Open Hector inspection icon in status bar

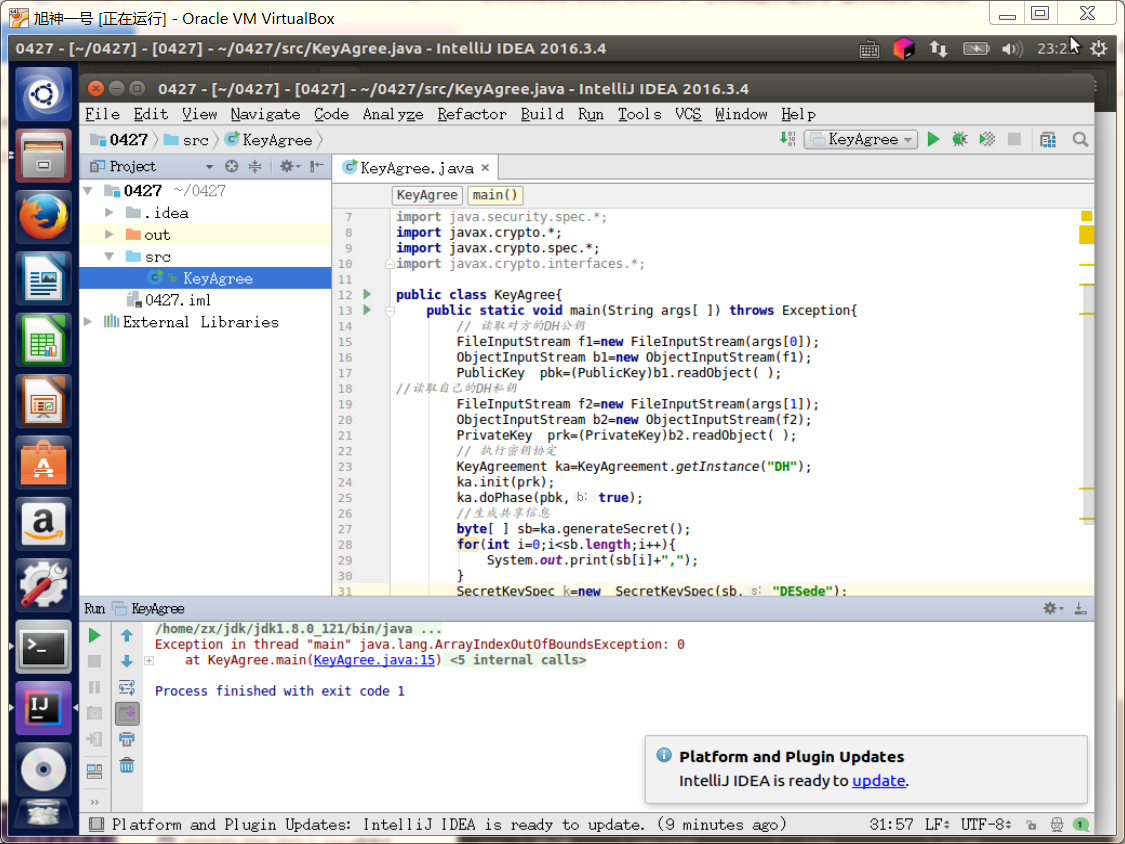tap(1057, 825)
